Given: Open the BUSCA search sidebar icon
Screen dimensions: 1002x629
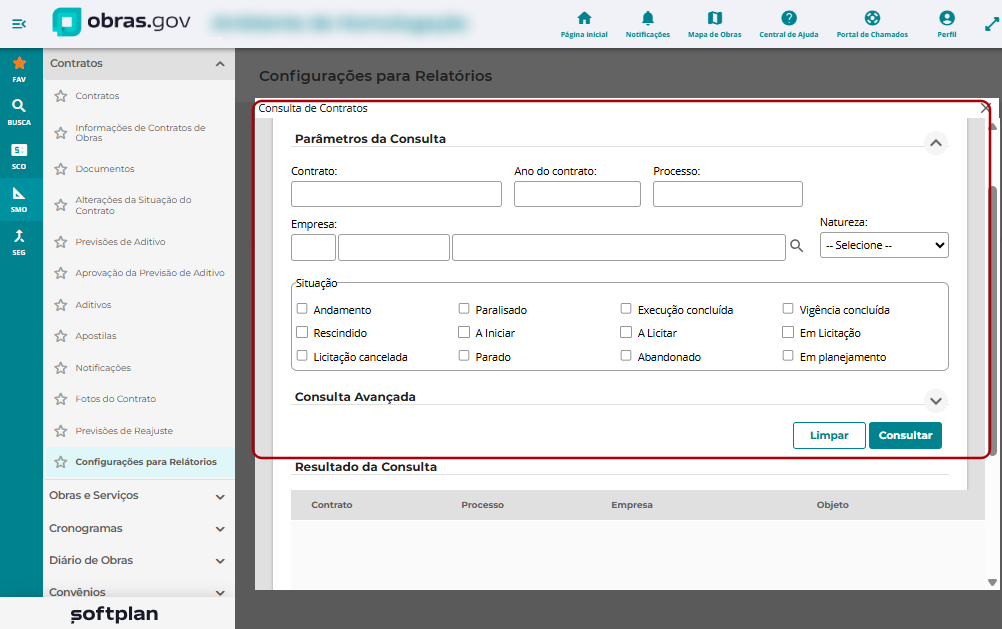Looking at the screenshot, I should [x=19, y=112].
